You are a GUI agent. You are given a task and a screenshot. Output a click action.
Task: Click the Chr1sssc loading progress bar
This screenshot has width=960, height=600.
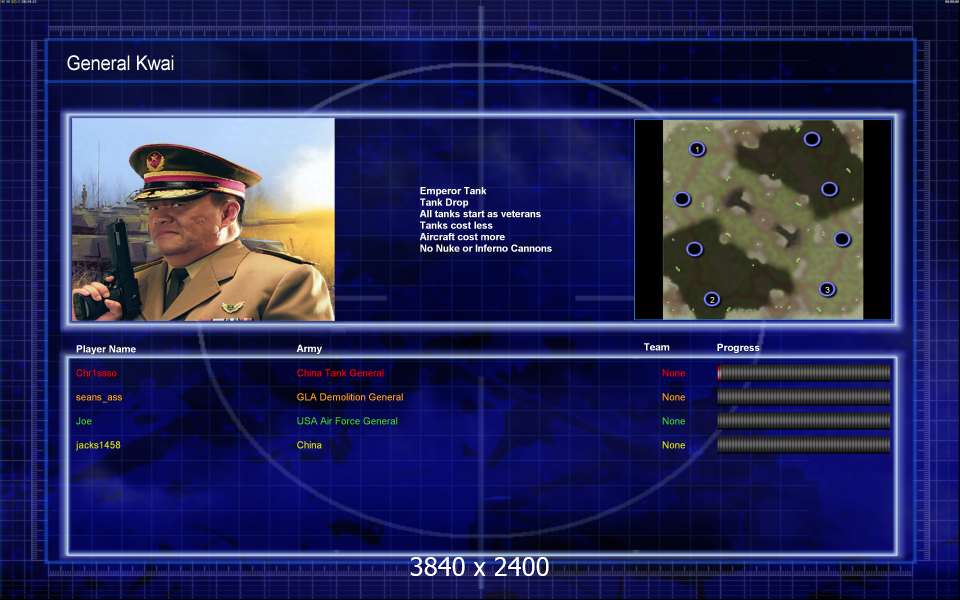(x=803, y=372)
